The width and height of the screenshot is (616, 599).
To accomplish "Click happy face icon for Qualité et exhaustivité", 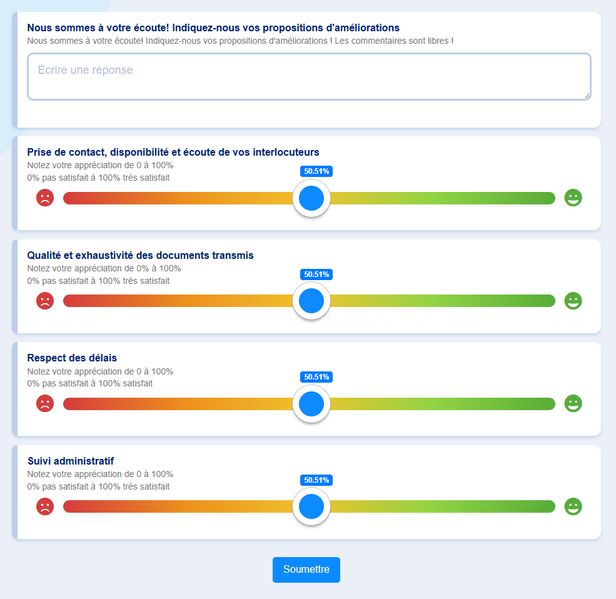I will pyautogui.click(x=573, y=301).
